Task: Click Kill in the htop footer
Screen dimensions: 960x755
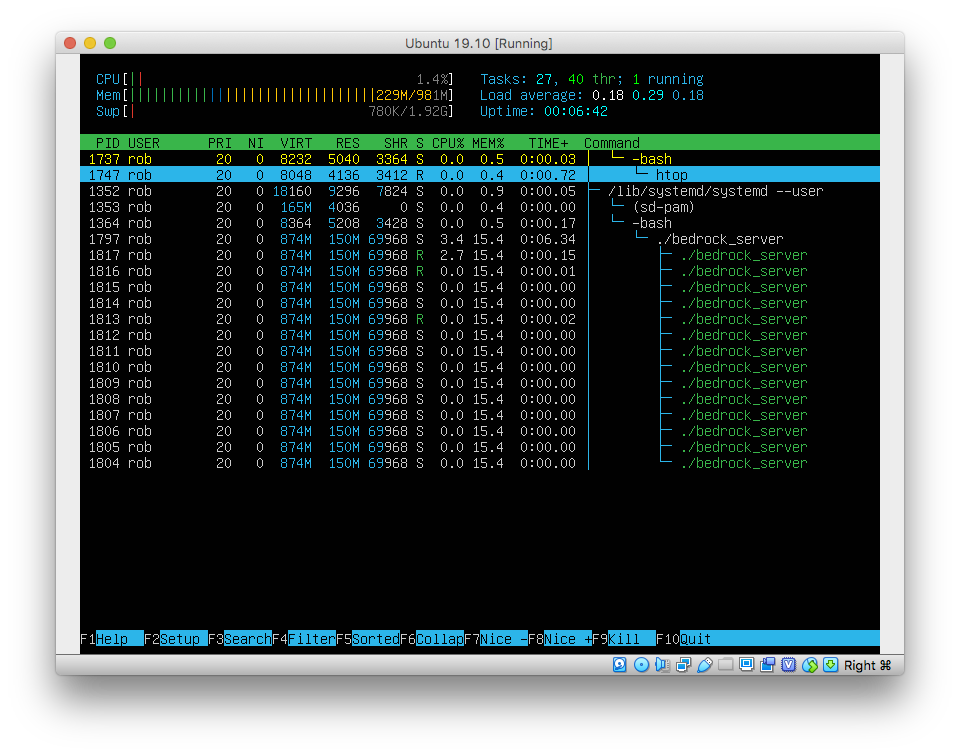Action: click(630, 639)
